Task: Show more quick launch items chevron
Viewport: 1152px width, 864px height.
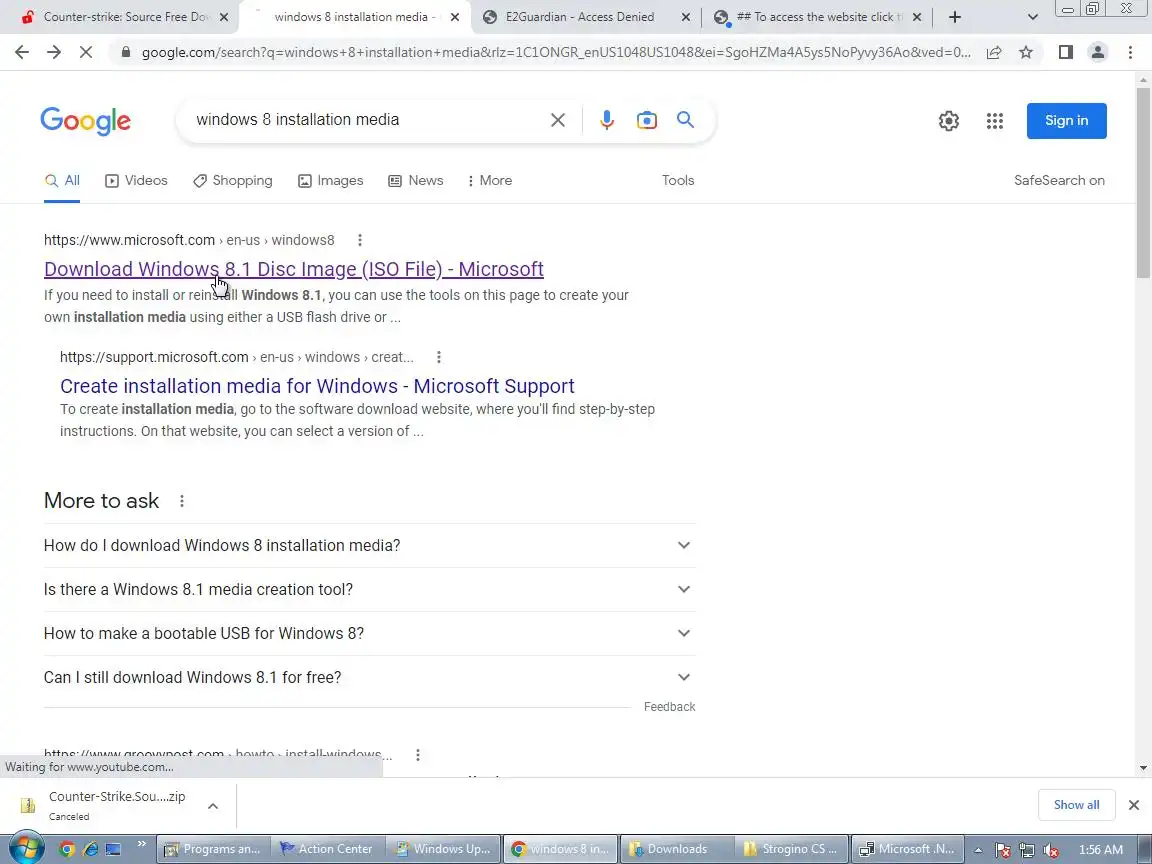Action: tap(142, 844)
